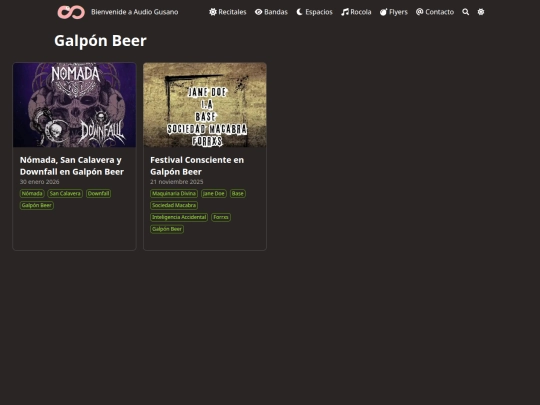Open search with the magnifier icon
The image size is (540, 405).
(x=466, y=12)
